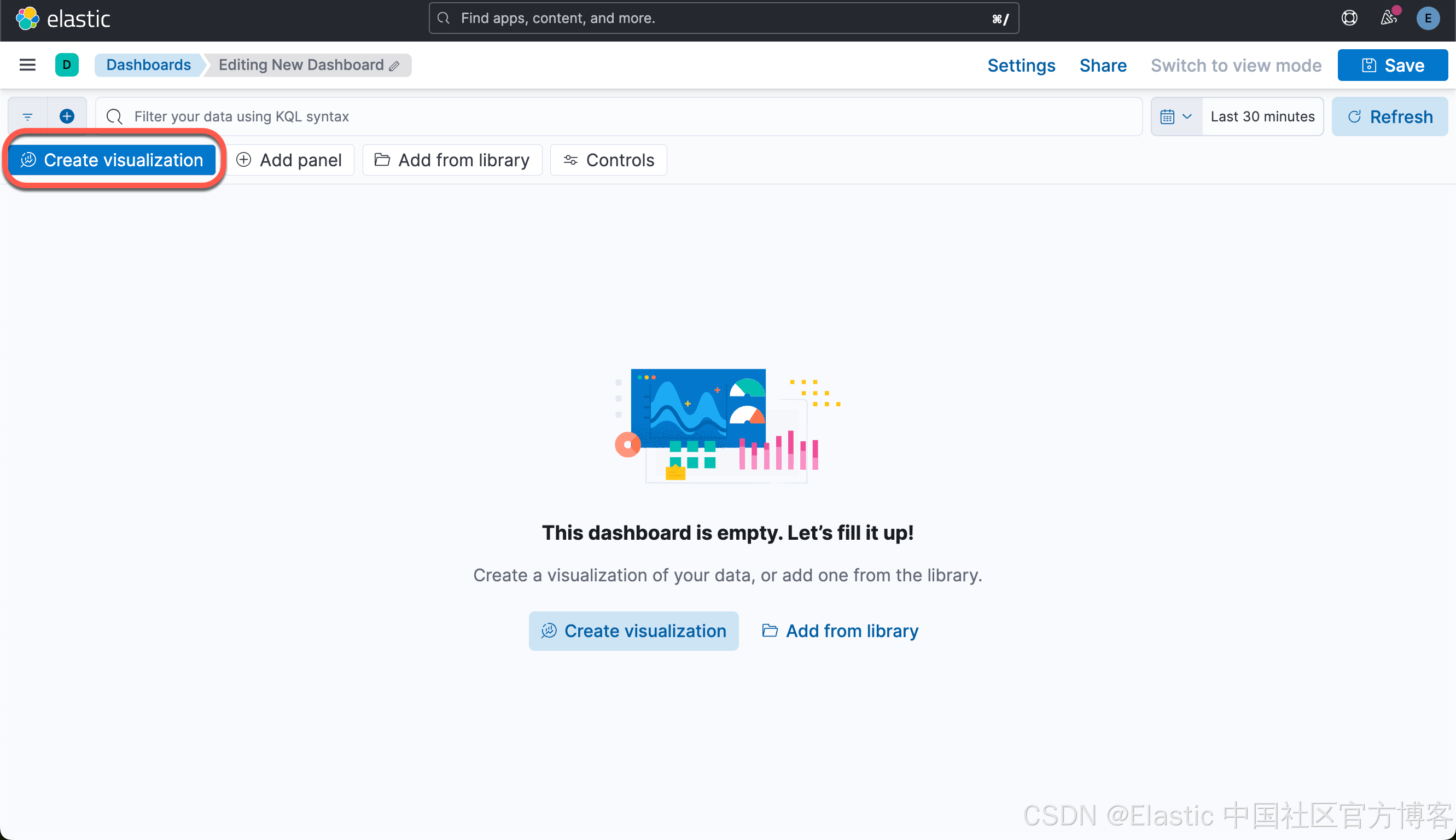Add a filter with plus icon

click(x=67, y=116)
